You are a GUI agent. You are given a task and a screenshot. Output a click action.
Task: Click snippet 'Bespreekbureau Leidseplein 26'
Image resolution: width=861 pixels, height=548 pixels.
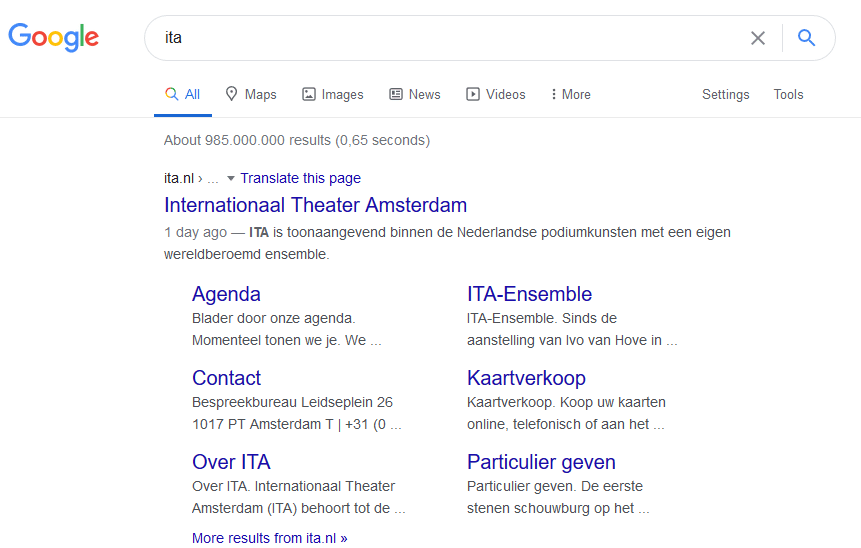coord(292,402)
